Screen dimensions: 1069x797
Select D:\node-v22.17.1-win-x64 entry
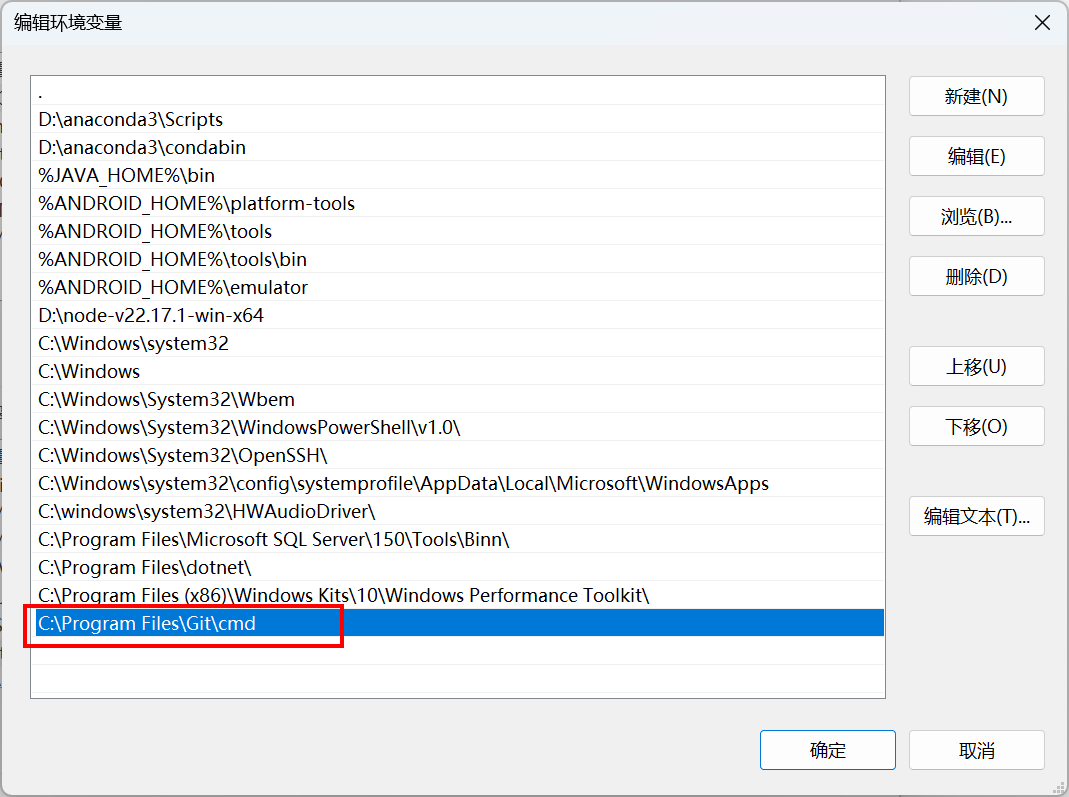[x=457, y=315]
